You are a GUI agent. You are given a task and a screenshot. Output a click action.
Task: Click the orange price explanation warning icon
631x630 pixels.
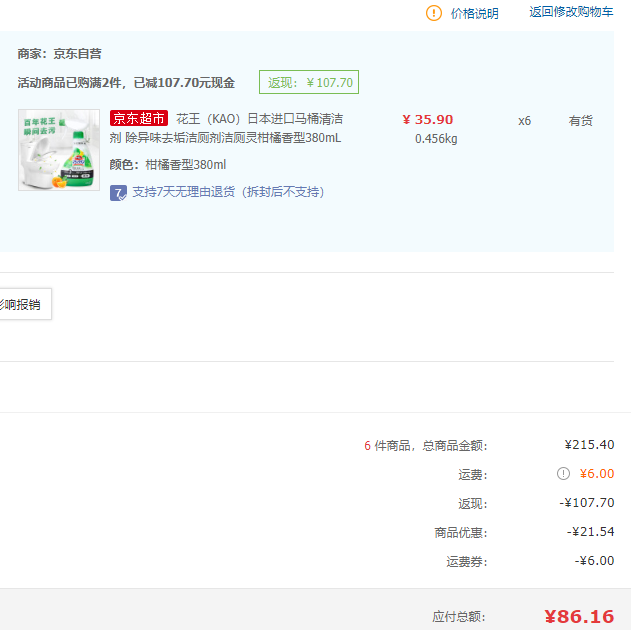(433, 13)
